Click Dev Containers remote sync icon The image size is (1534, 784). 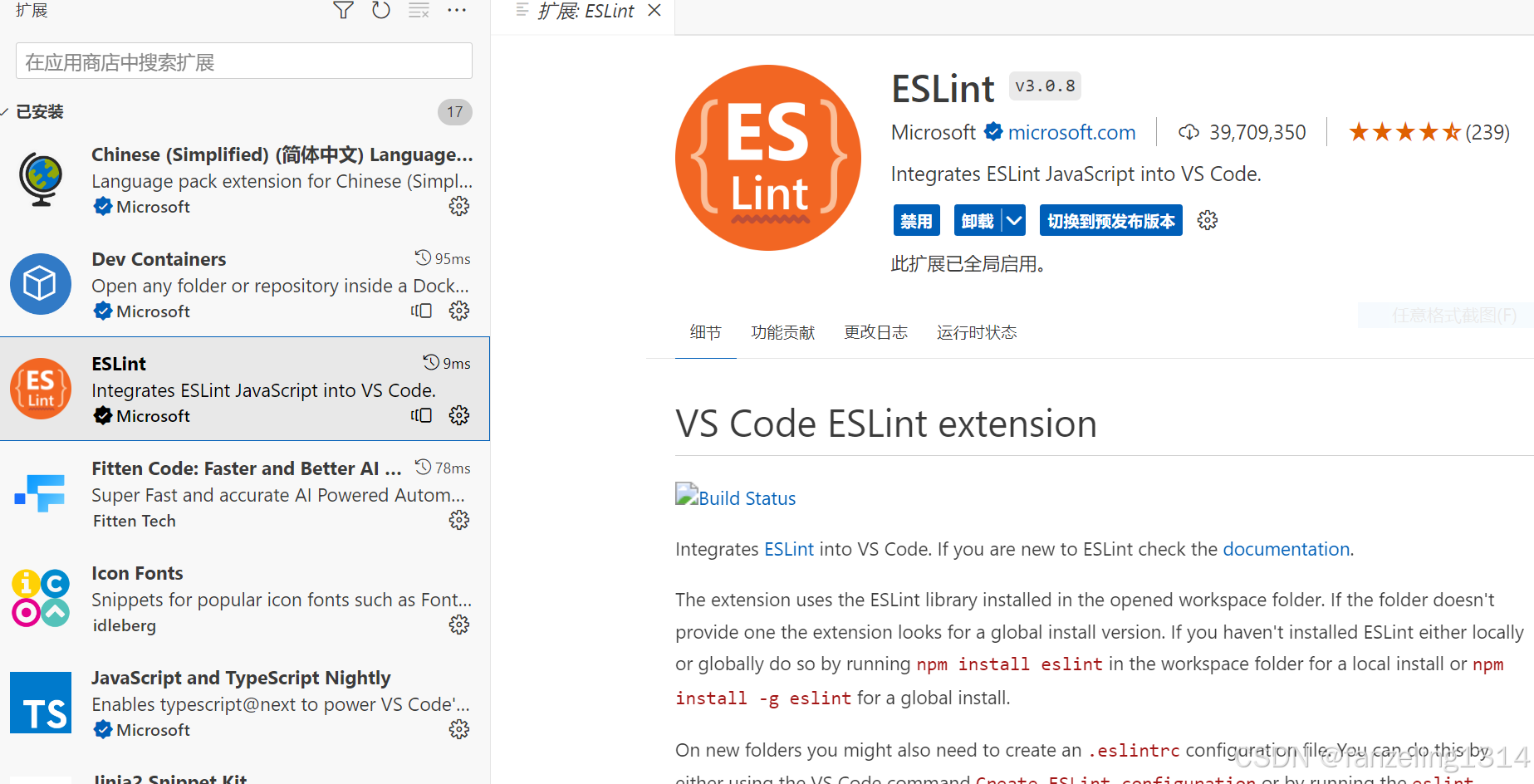click(422, 311)
